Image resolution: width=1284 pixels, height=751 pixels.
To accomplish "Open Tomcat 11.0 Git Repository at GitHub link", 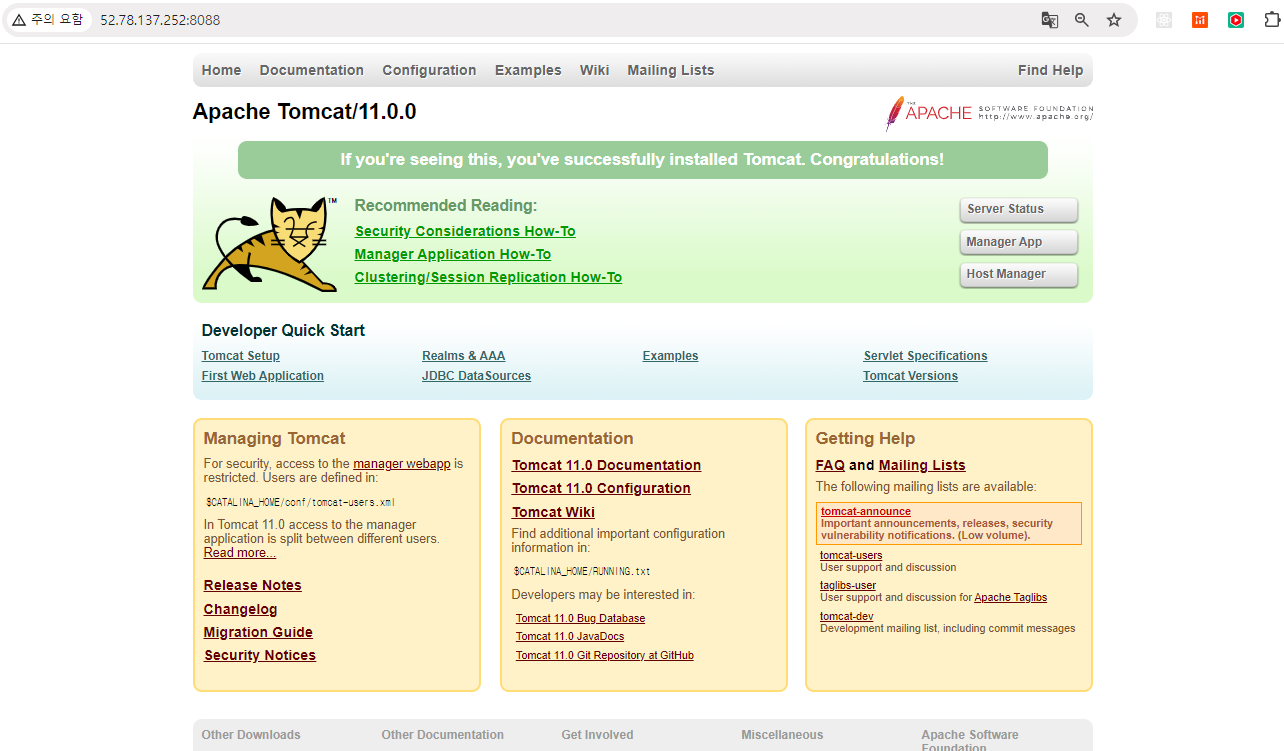I will [x=605, y=655].
